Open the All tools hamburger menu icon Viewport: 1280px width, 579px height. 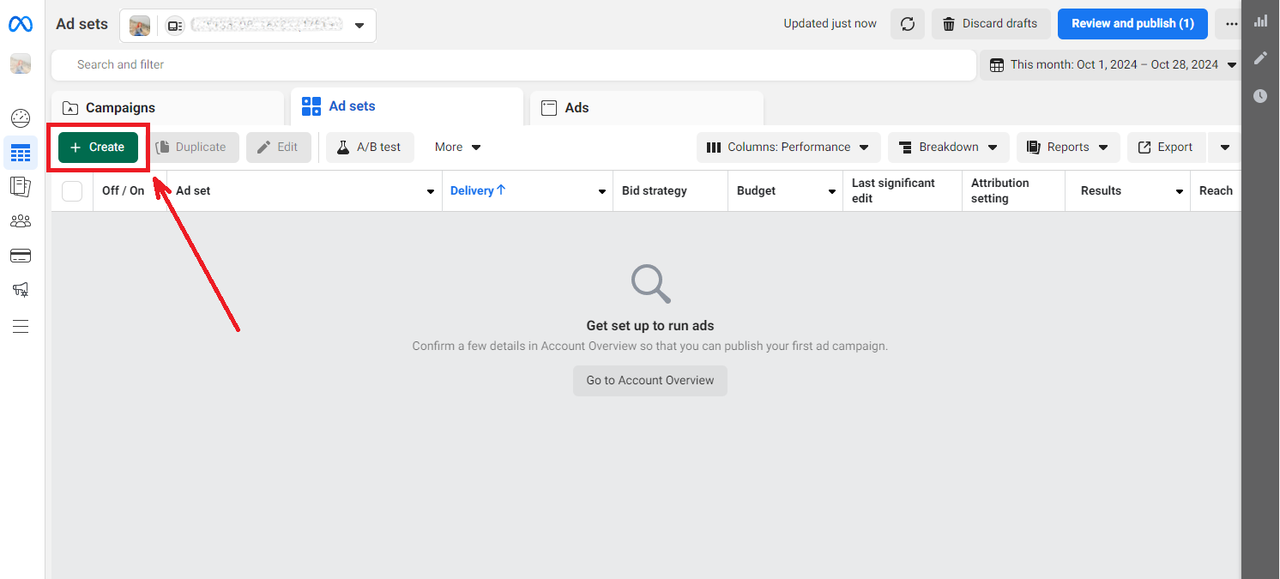click(x=20, y=326)
